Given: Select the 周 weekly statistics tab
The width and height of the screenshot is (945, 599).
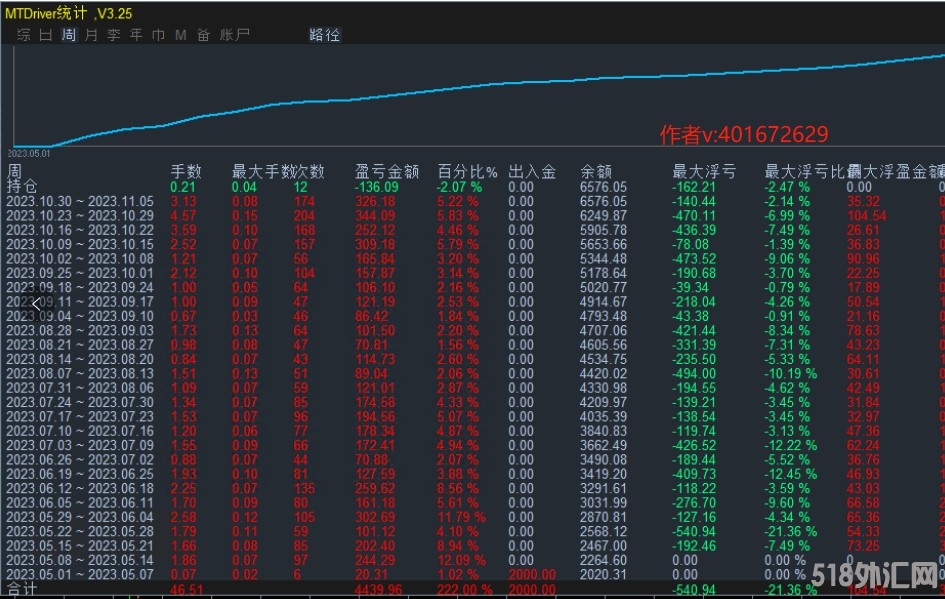Looking at the screenshot, I should (69, 35).
